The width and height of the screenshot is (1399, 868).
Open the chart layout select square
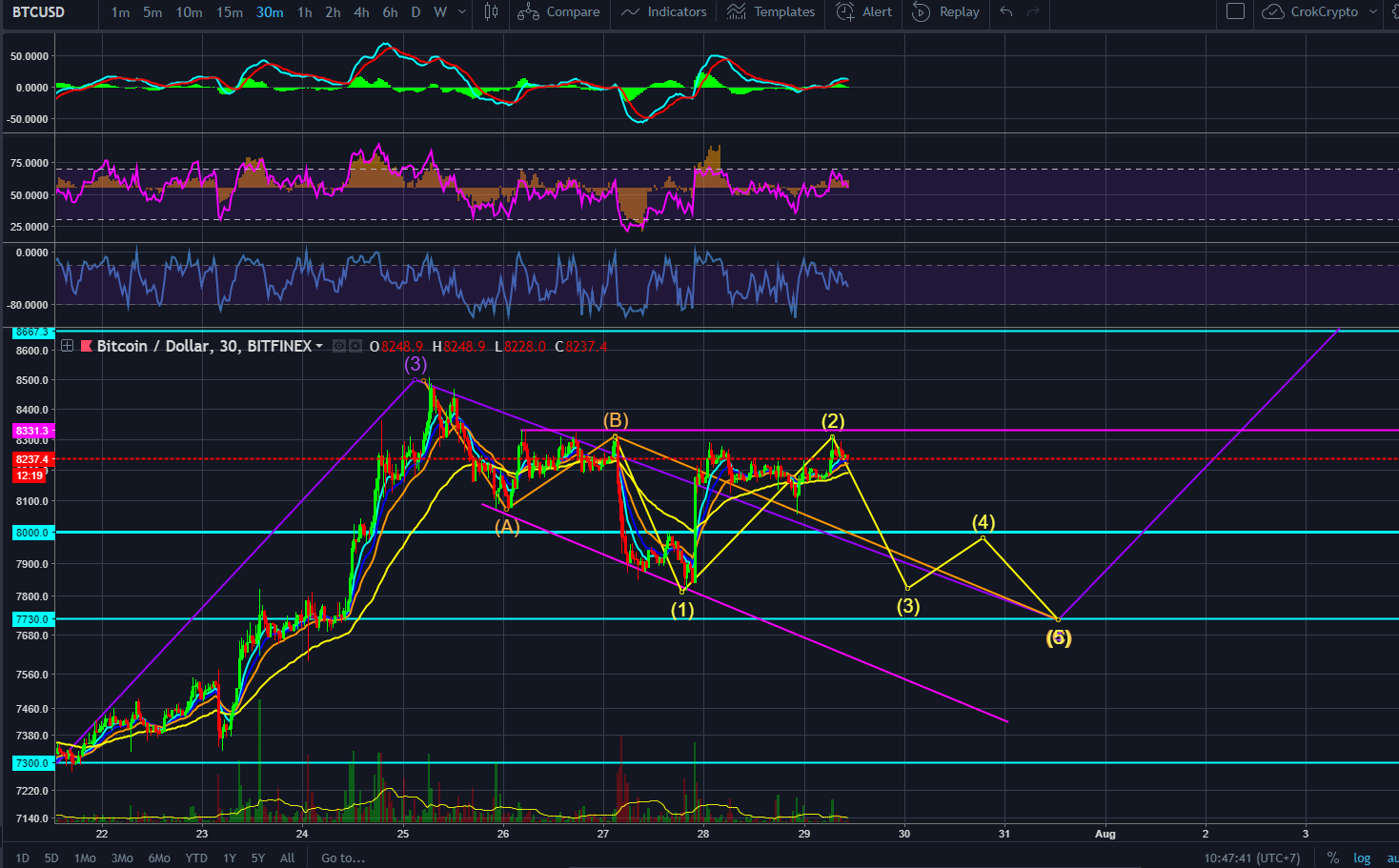pos(1235,12)
